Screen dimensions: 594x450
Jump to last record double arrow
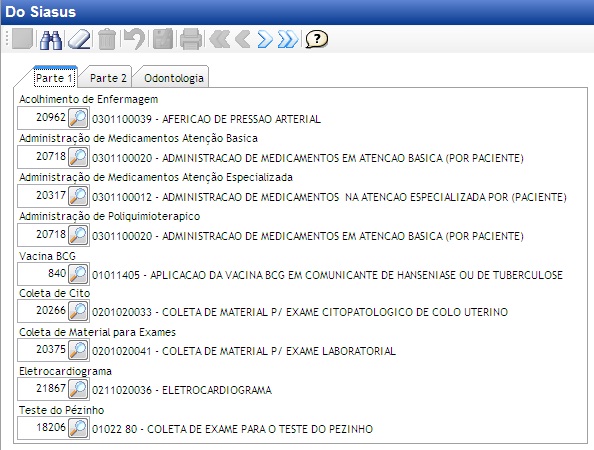tap(288, 39)
